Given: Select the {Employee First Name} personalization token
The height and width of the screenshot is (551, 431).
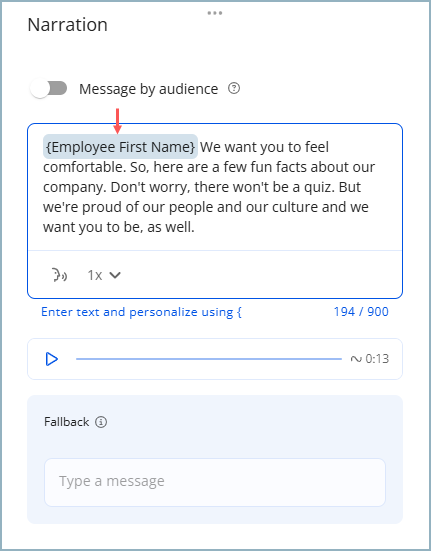Looking at the screenshot, I should [120, 147].
